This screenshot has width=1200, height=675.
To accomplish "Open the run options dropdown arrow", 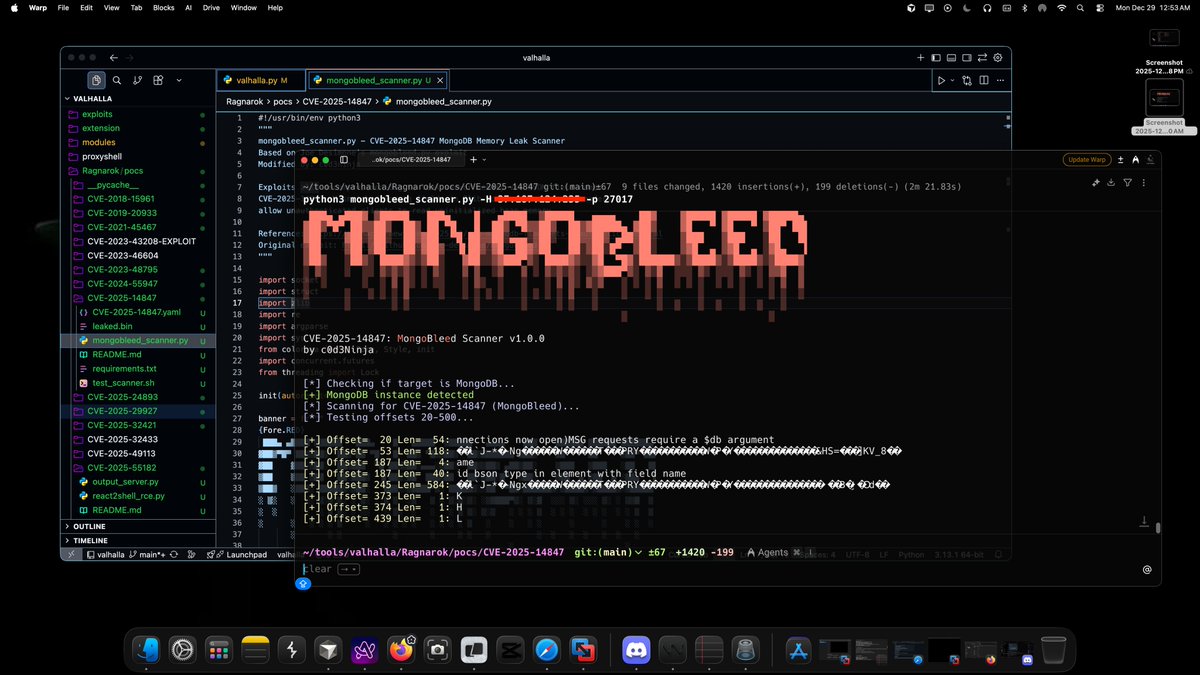I will [952, 80].
